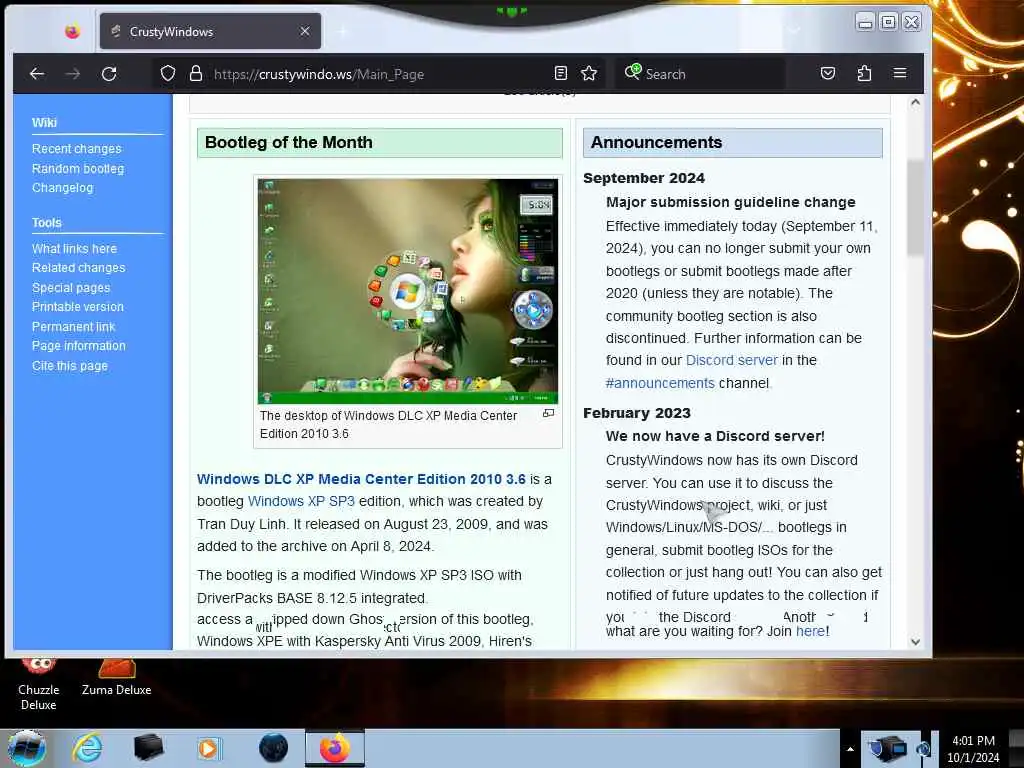Reload the current page
Image resolution: width=1024 pixels, height=768 pixels.
point(109,74)
